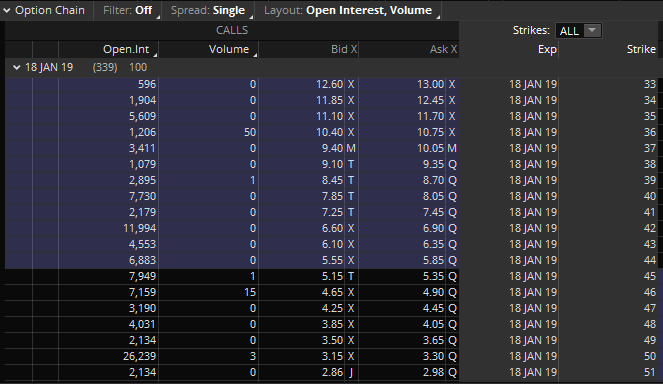
Task: Select bid price 11.85 for strike 34
Action: coord(330,100)
